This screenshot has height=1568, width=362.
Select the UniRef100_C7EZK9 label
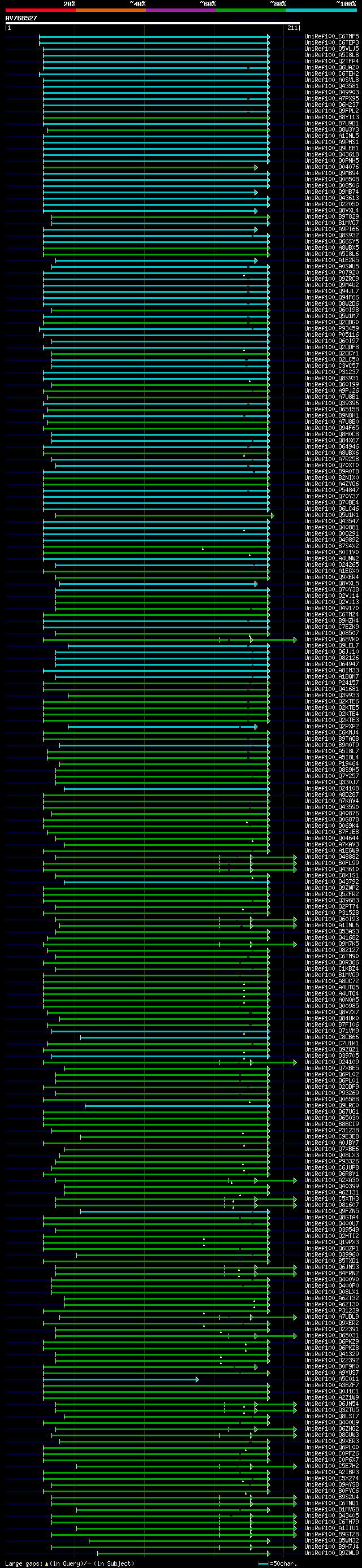coord(331,626)
